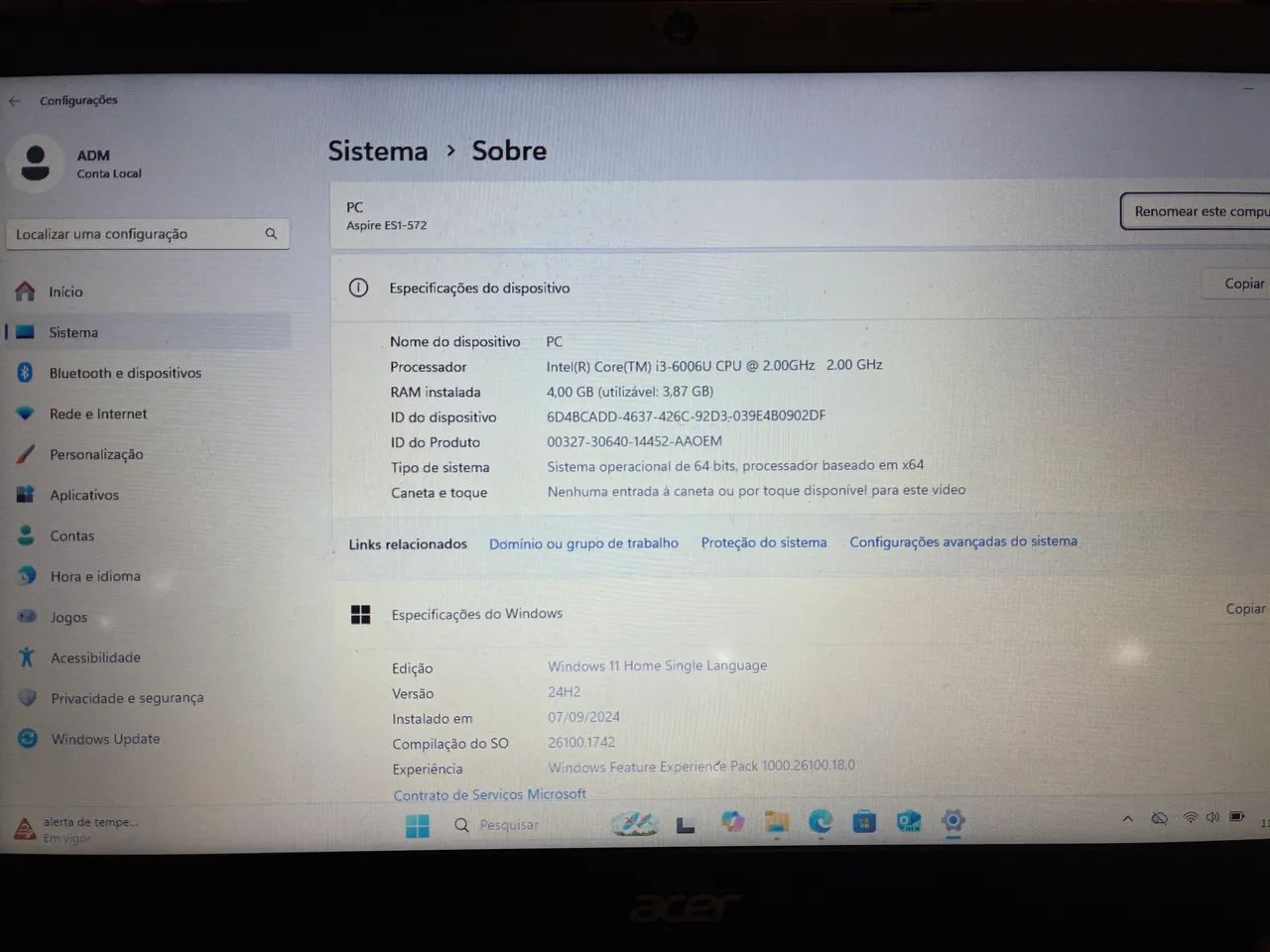
Task: Click the Acessibilidade figure icon
Action: coord(27,657)
